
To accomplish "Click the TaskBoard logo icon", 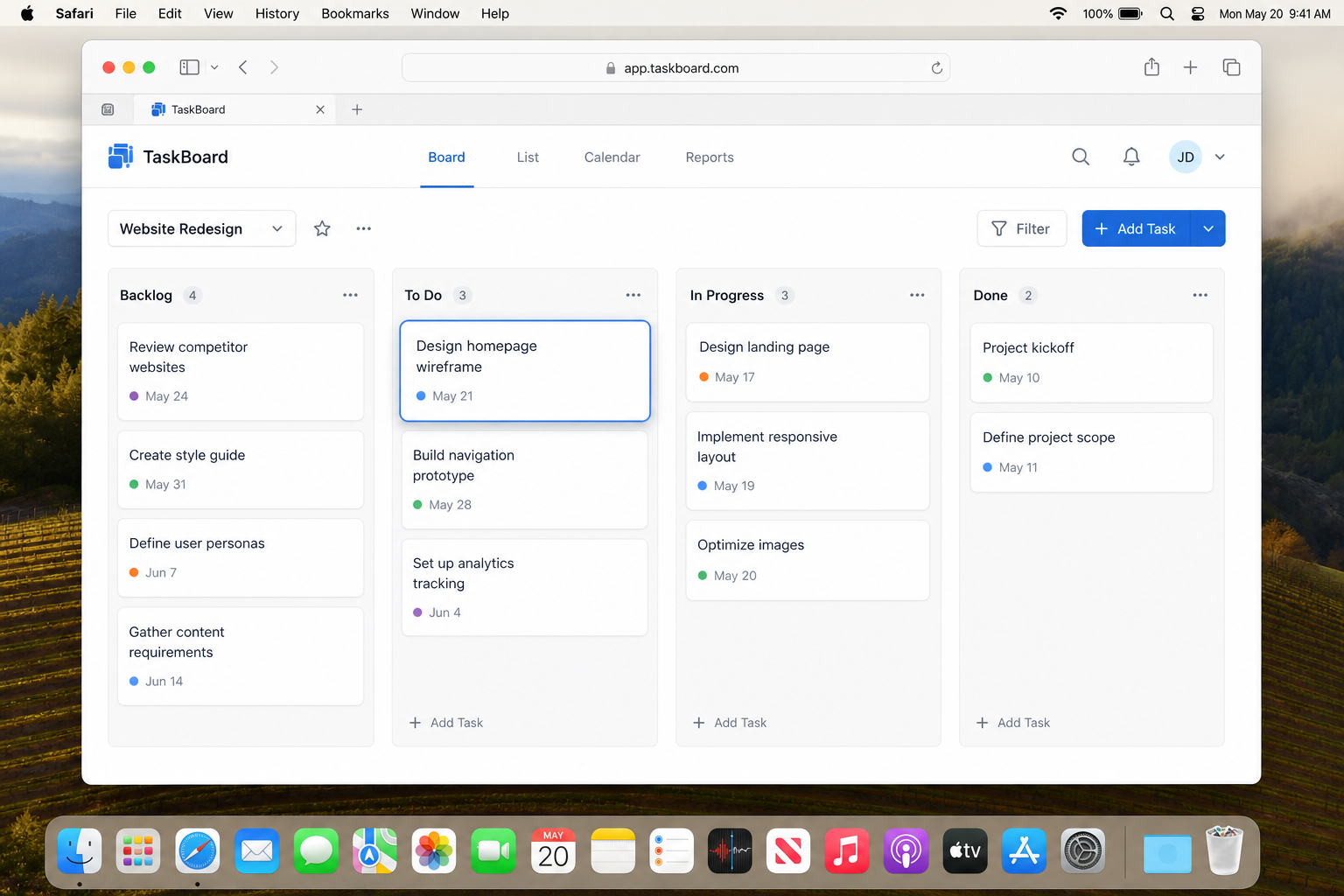I will 120,157.
